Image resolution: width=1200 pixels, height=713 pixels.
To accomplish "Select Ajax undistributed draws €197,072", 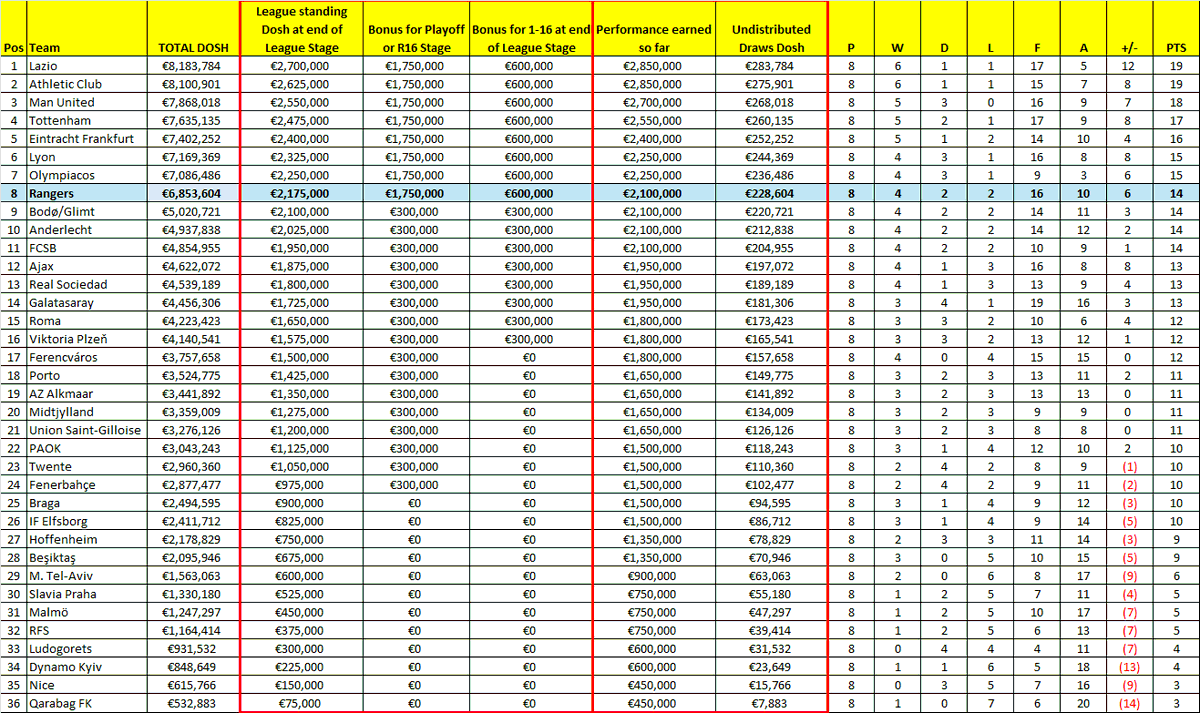I will 771,266.
